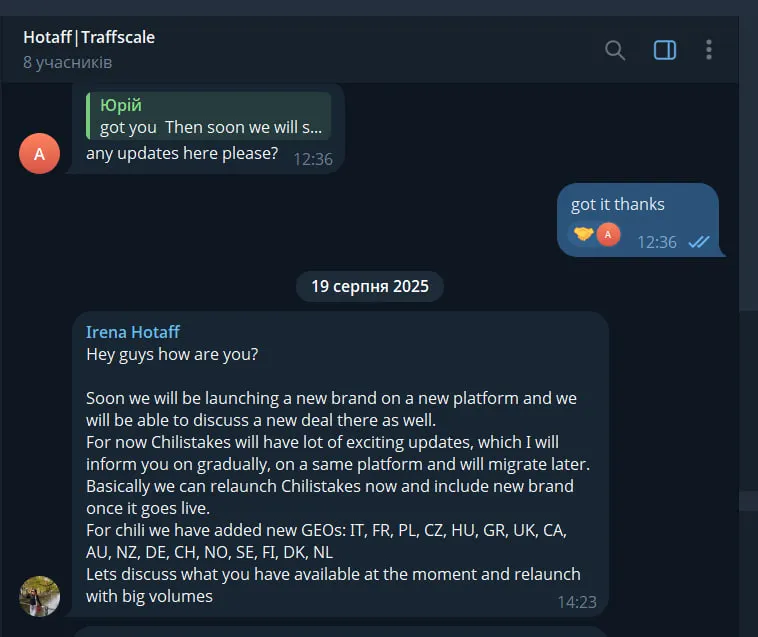The image size is (758, 637).
Task: Open the three-dot chat menu
Action: pos(709,50)
